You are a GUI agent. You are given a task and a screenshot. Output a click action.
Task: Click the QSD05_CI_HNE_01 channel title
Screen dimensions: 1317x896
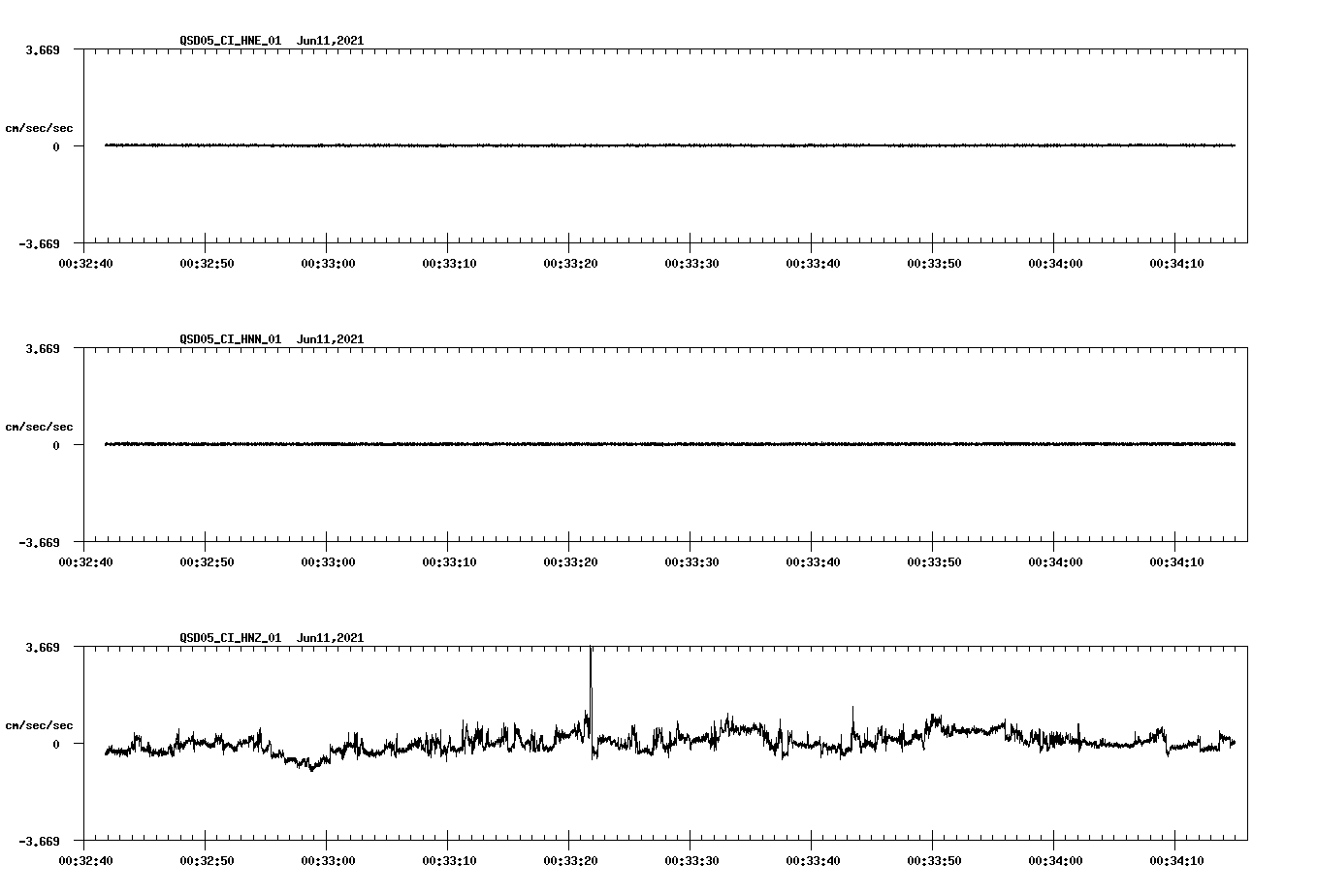click(231, 41)
